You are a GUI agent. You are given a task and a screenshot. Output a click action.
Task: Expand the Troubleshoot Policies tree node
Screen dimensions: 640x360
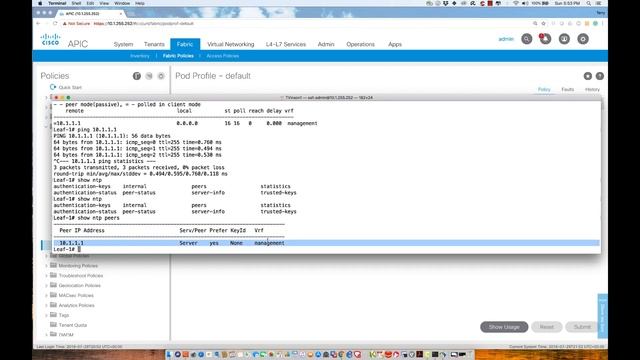[46, 276]
